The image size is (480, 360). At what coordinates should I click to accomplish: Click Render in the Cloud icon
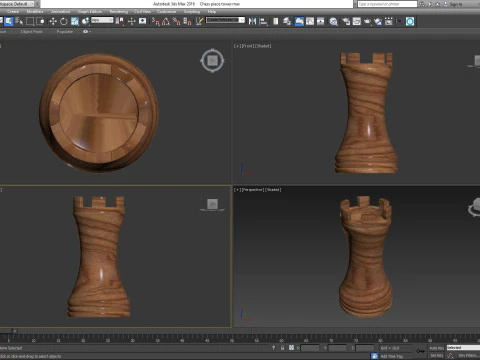point(378,21)
